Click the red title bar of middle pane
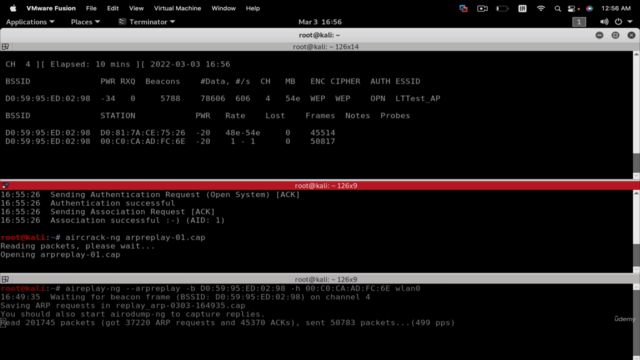Image resolution: width=640 pixels, height=360 pixels. click(320, 186)
